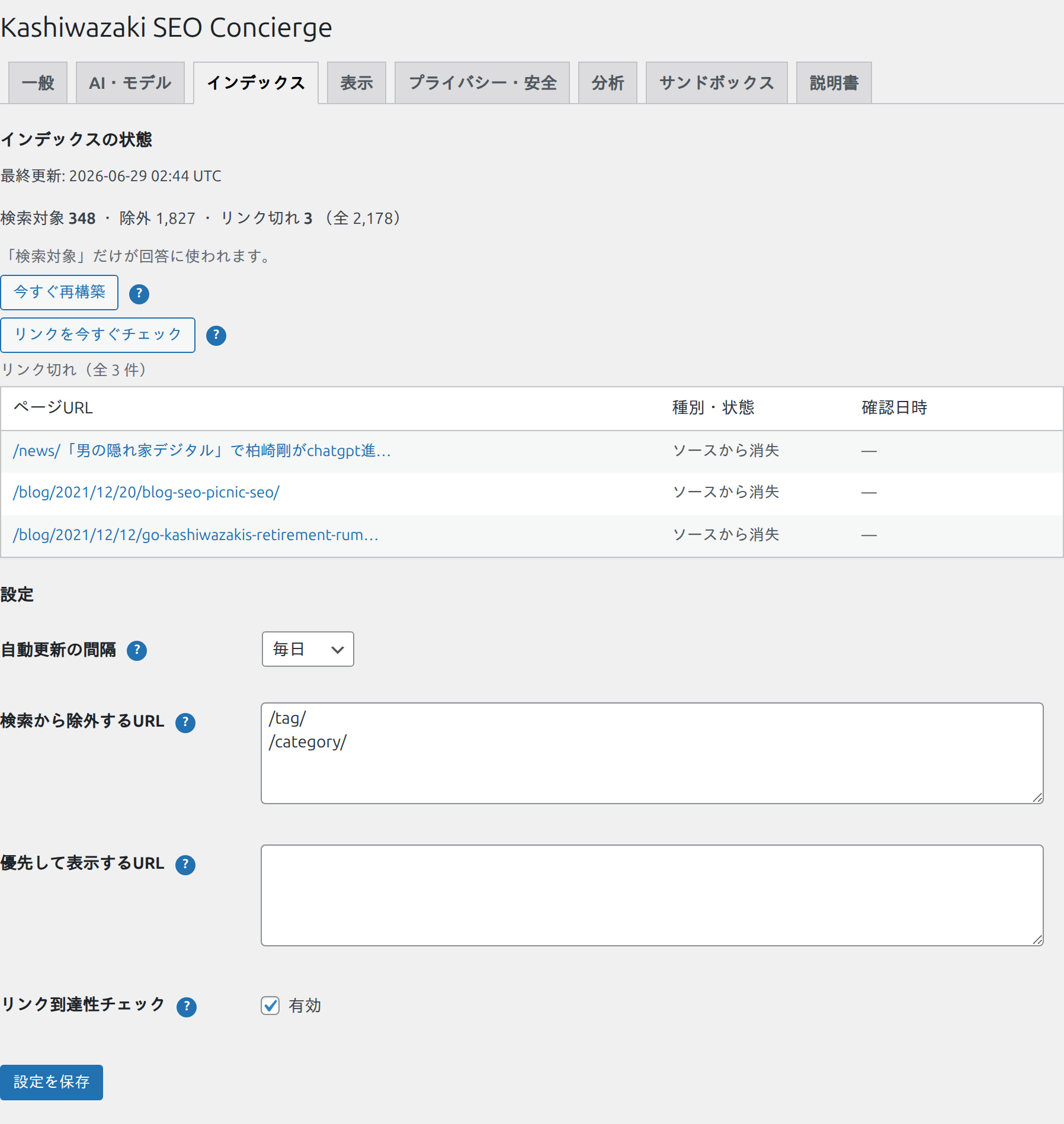Click into the excluded URLs textarea
Image resolution: width=1064 pixels, height=1124 pixels.
tap(652, 753)
